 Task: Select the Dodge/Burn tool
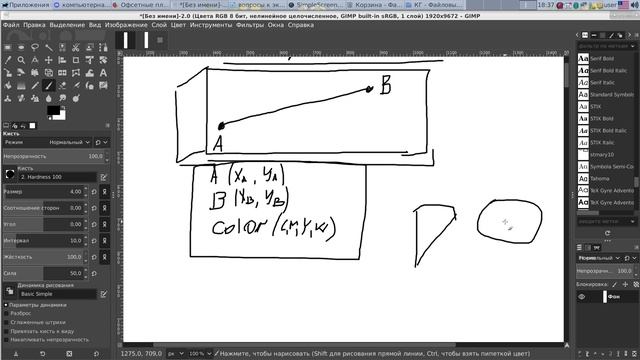76,98
